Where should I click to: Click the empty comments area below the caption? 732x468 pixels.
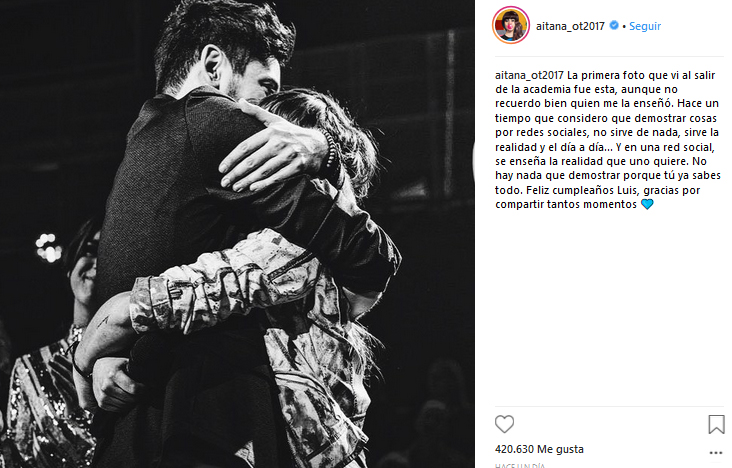[x=609, y=308]
